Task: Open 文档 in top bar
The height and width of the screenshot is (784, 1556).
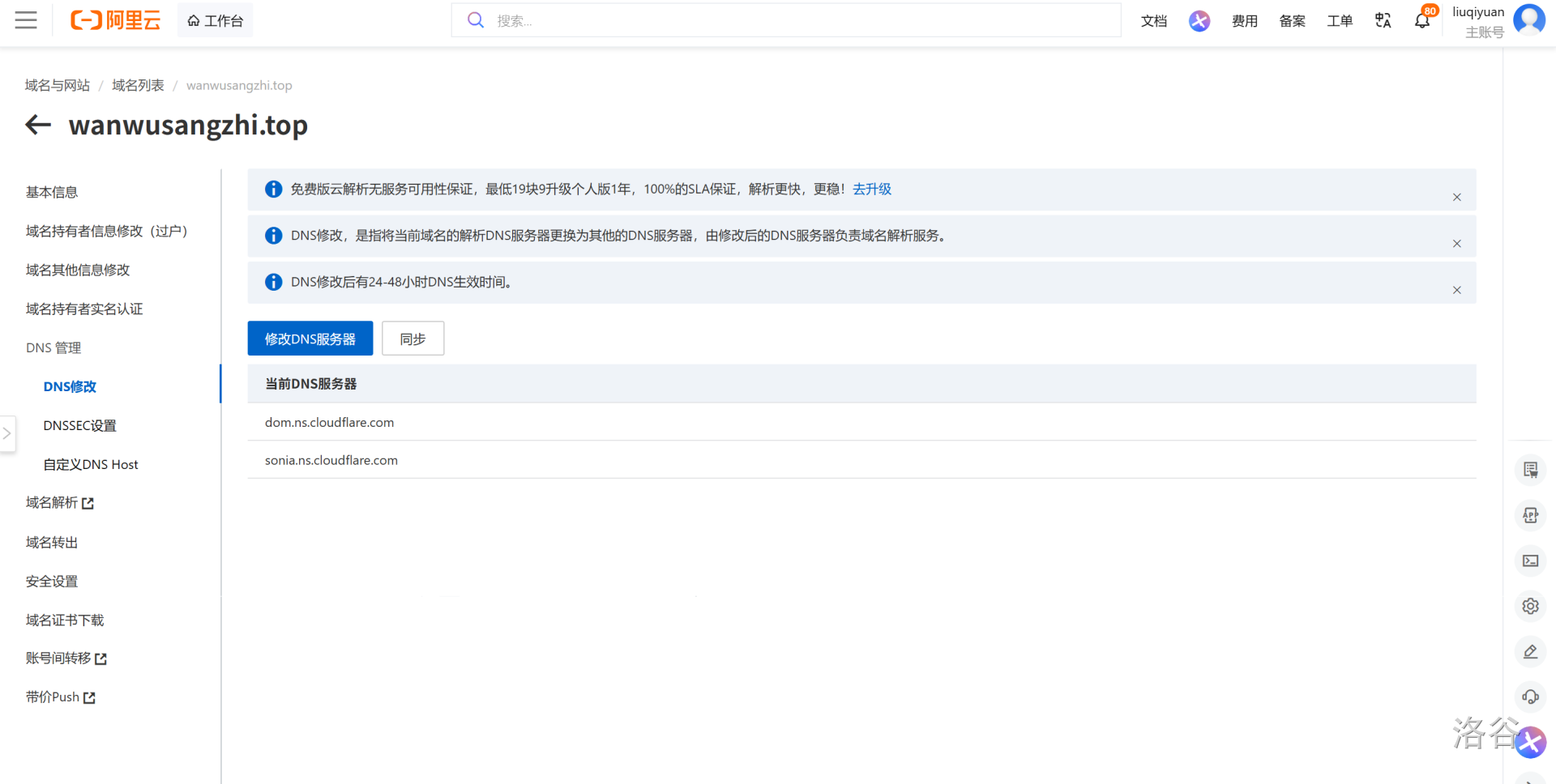Action: (1153, 21)
